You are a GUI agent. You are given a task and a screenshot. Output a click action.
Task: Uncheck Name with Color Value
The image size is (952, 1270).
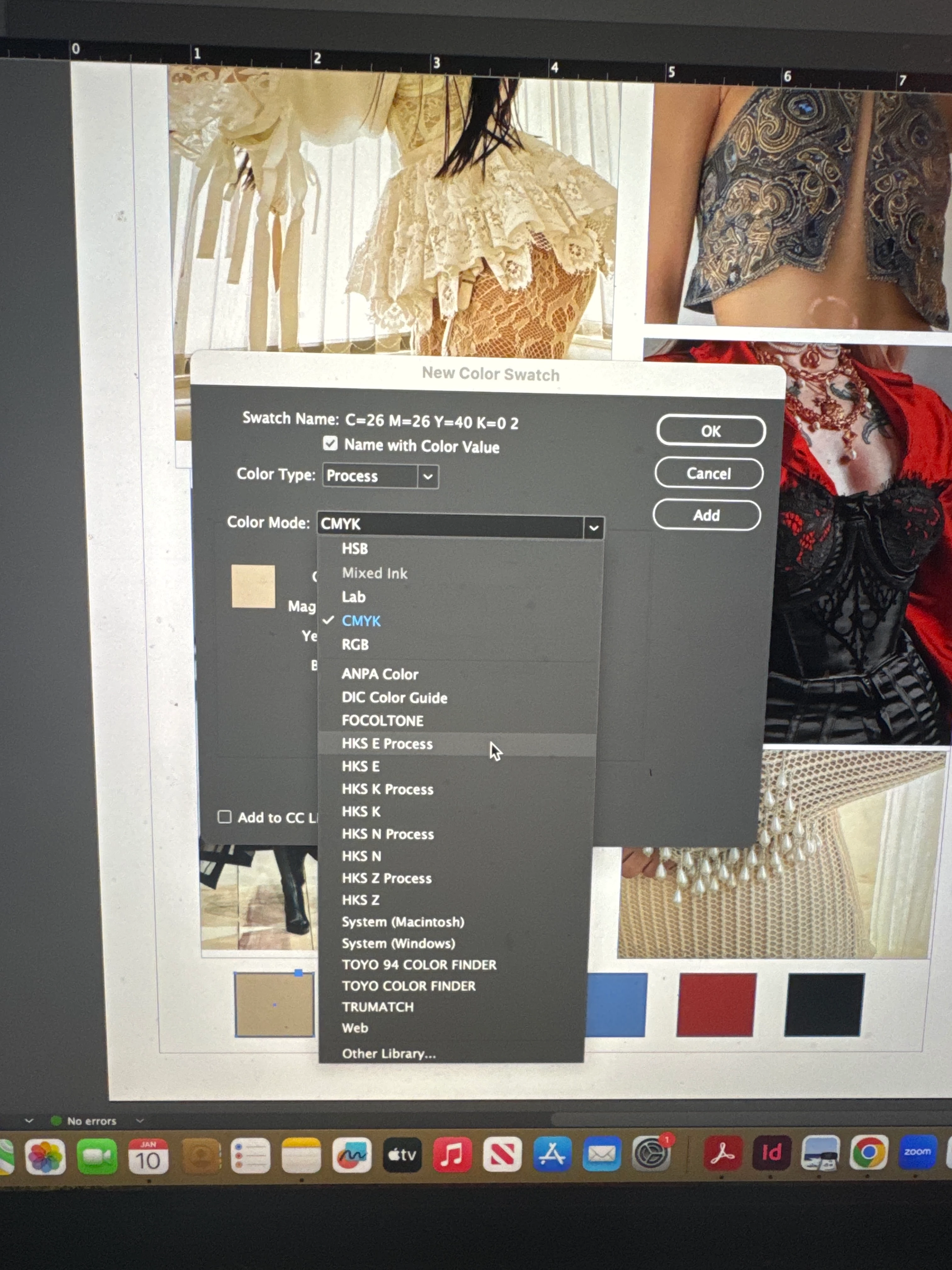[x=330, y=443]
